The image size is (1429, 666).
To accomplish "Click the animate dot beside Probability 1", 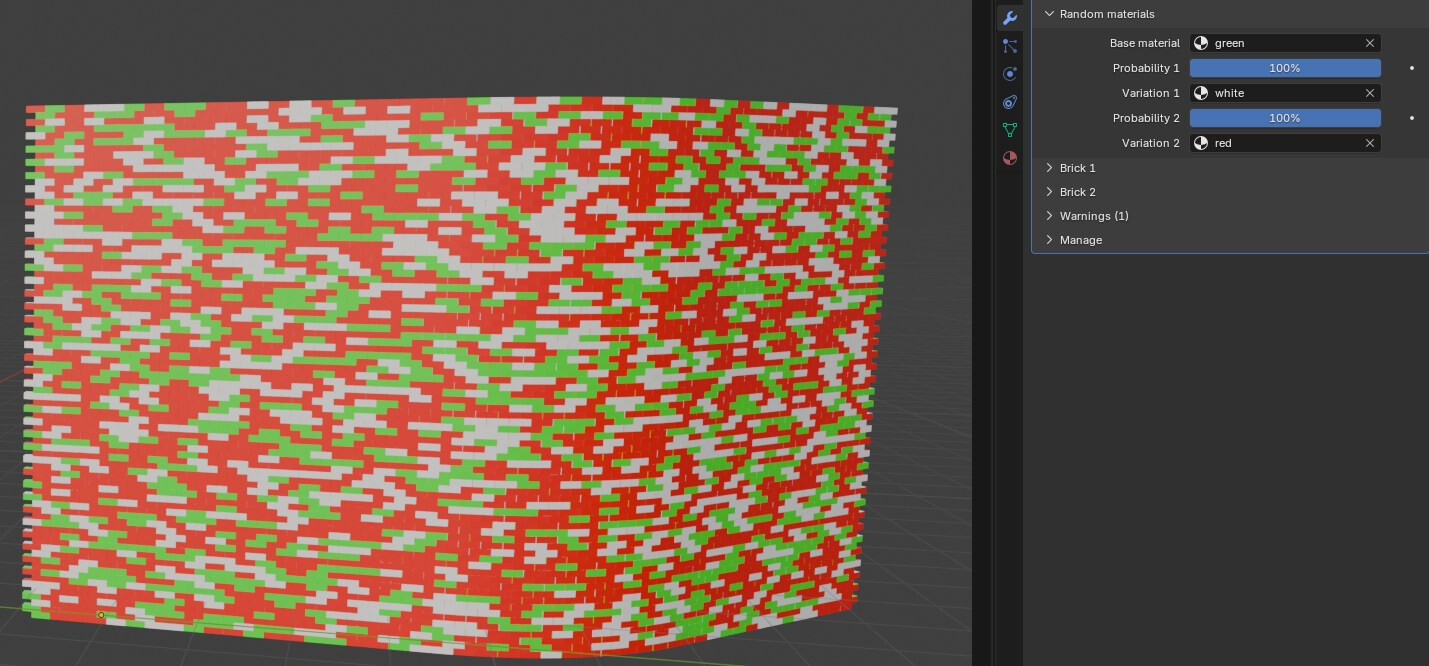I will coord(1412,68).
